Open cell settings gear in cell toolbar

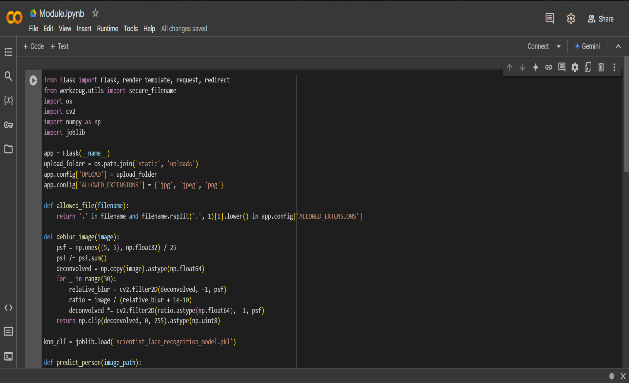575,67
